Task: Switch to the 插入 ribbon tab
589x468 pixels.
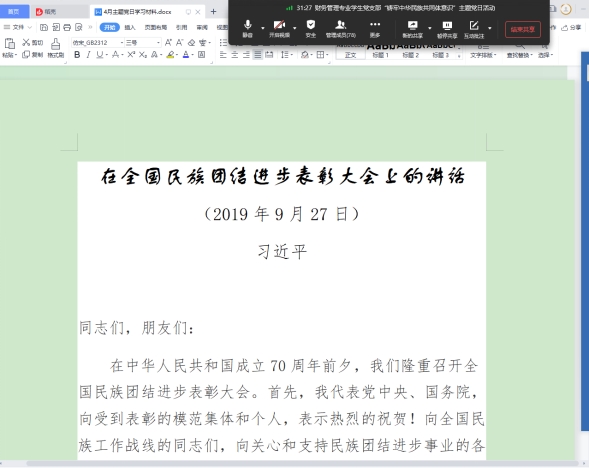Action: (130, 27)
